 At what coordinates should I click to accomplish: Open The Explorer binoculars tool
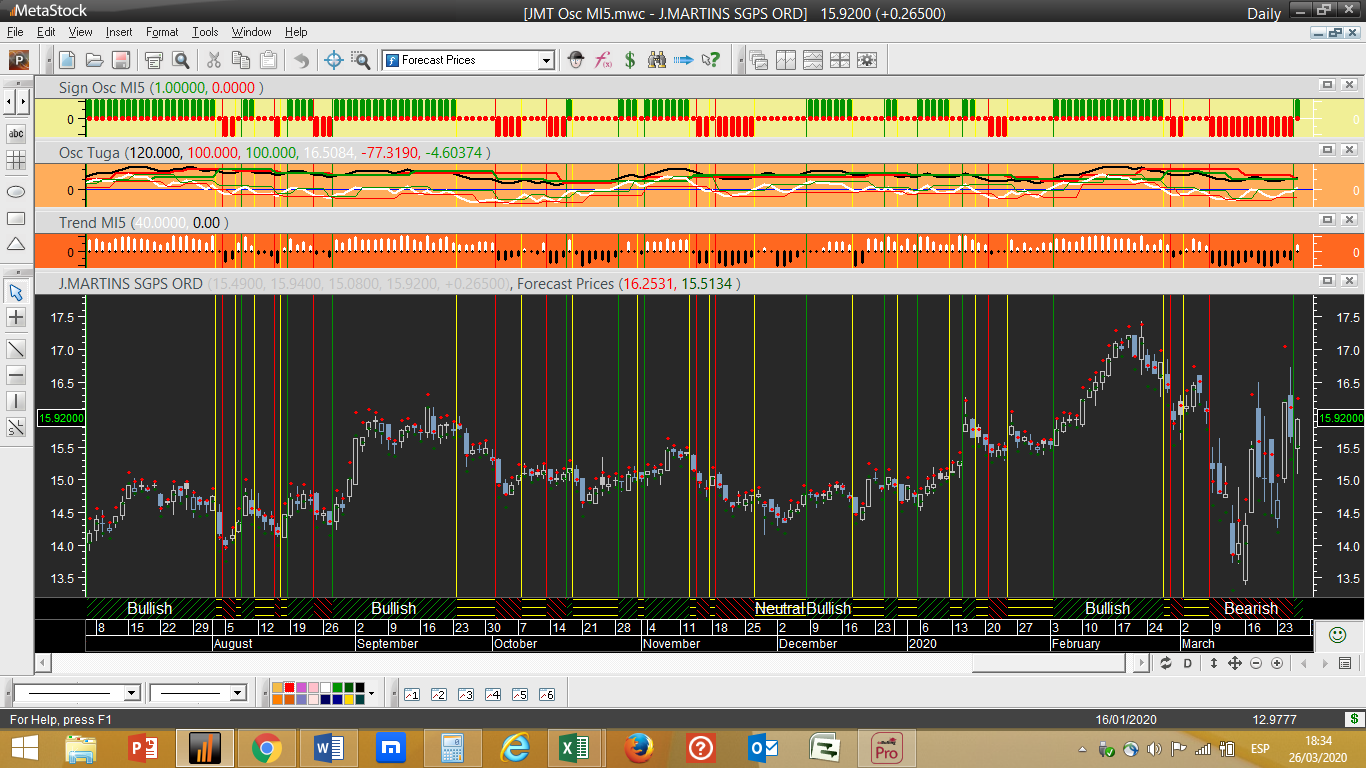657,60
